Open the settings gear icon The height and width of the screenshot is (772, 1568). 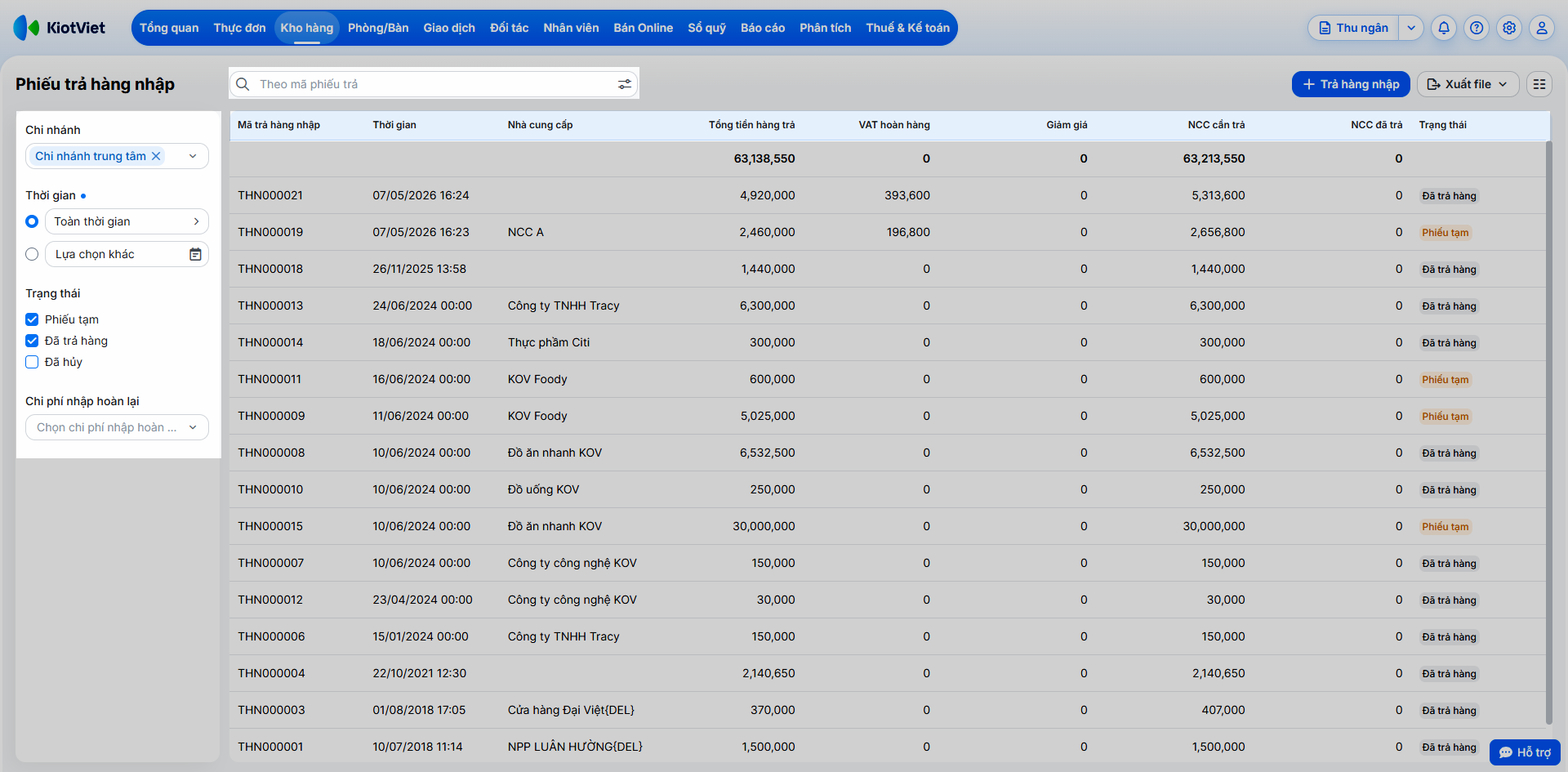[x=1508, y=28]
